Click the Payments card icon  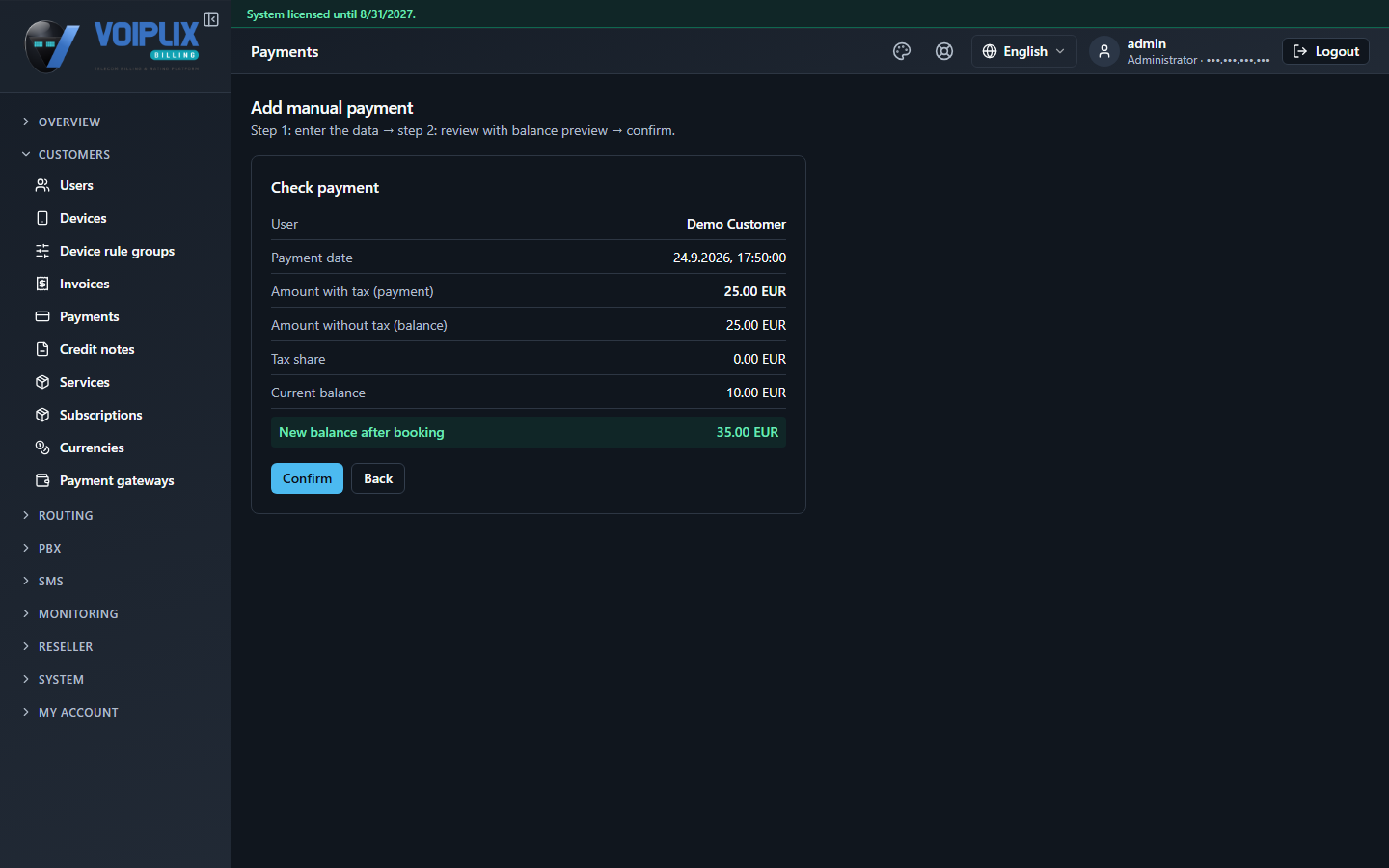click(42, 316)
